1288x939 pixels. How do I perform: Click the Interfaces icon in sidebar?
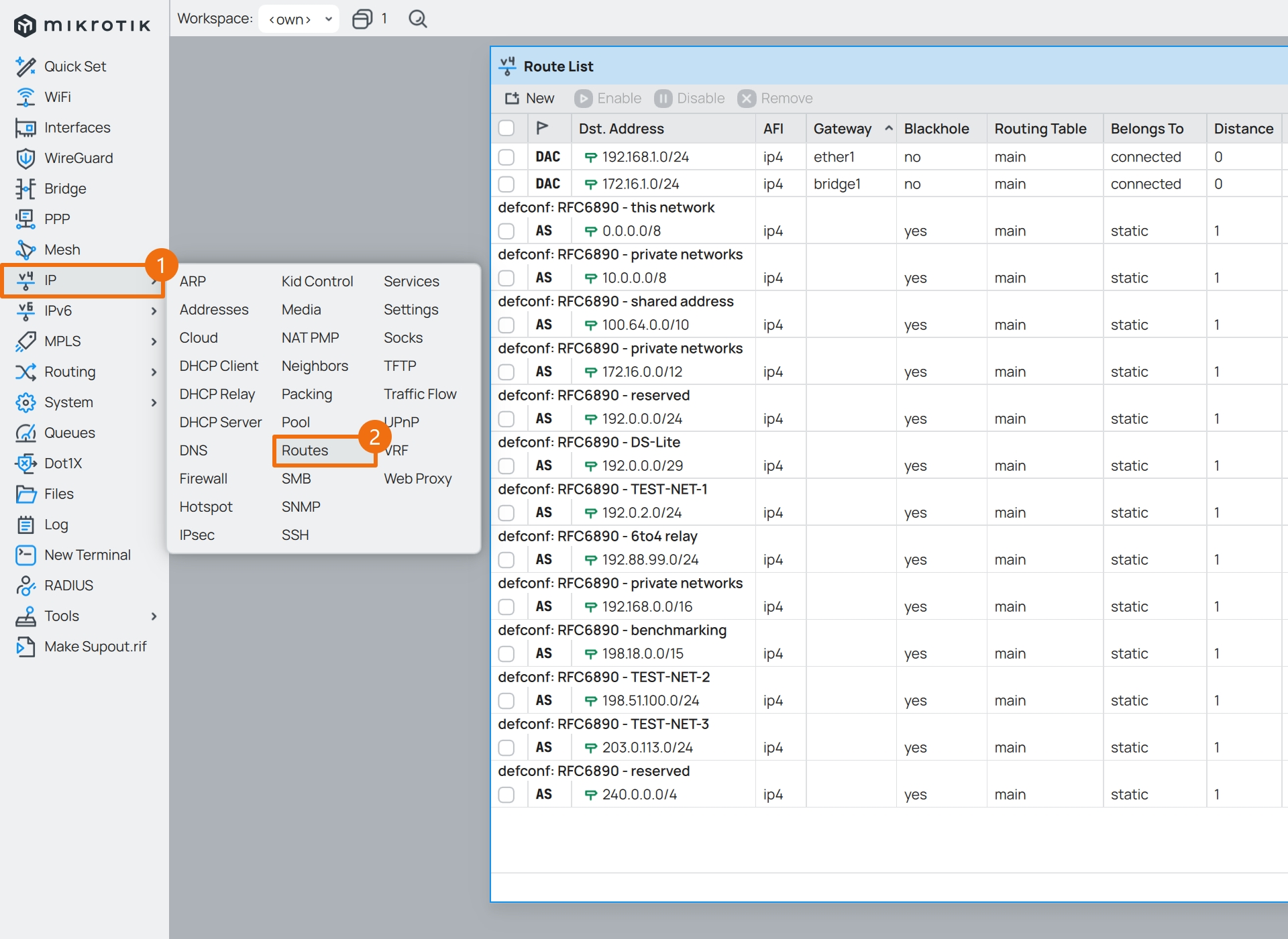coord(25,127)
